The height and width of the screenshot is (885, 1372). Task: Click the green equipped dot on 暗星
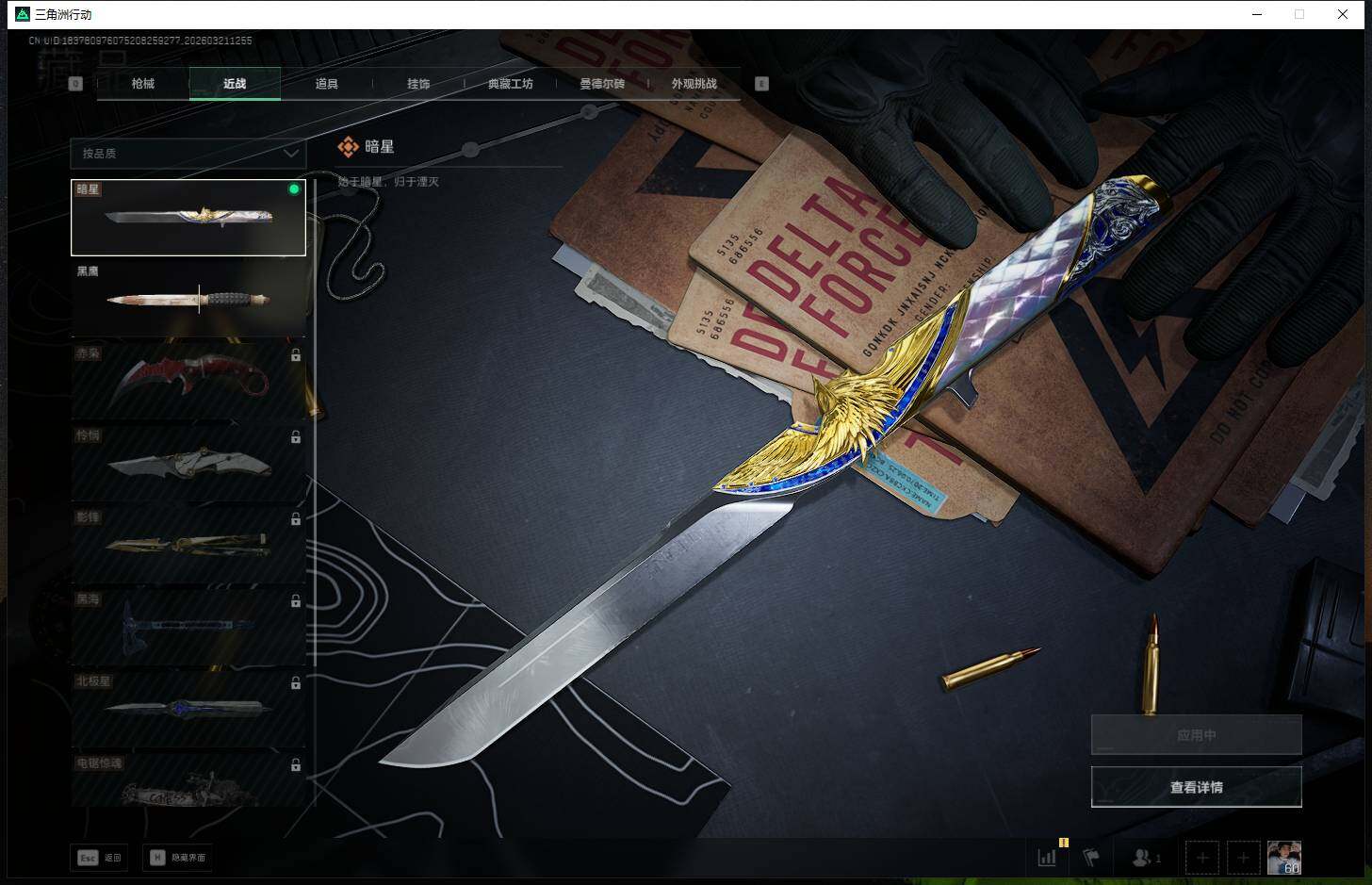pos(294,189)
